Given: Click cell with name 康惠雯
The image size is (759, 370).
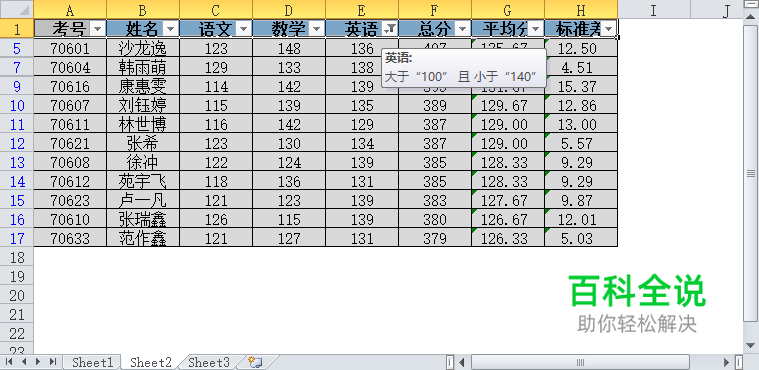Looking at the screenshot, I should point(143,86).
